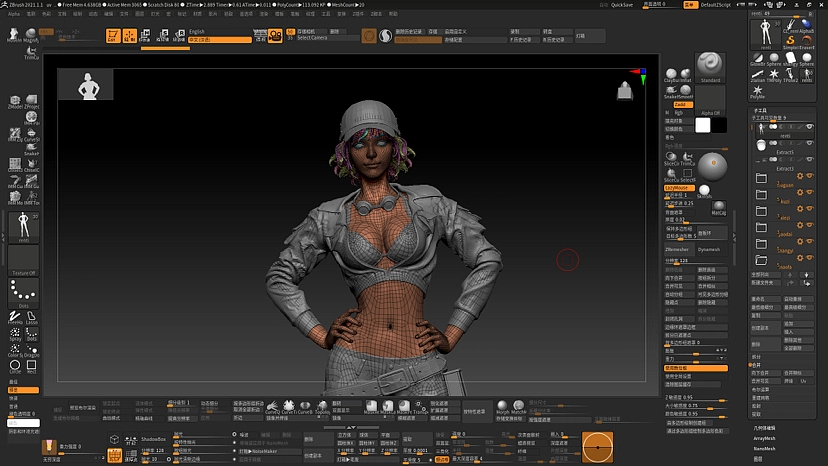This screenshot has height=466, width=828.
Task: Click the camera head silhouette icon in viewport
Action: pyautogui.click(x=625, y=91)
